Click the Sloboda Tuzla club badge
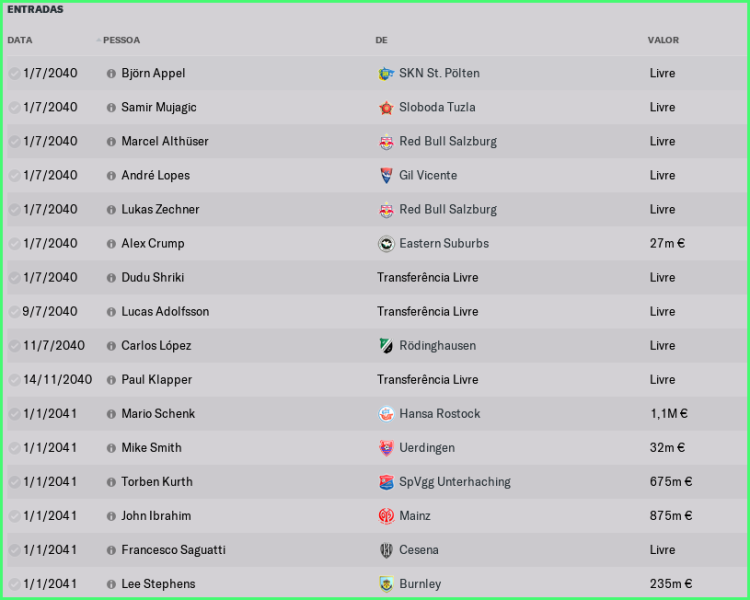 (x=386, y=107)
